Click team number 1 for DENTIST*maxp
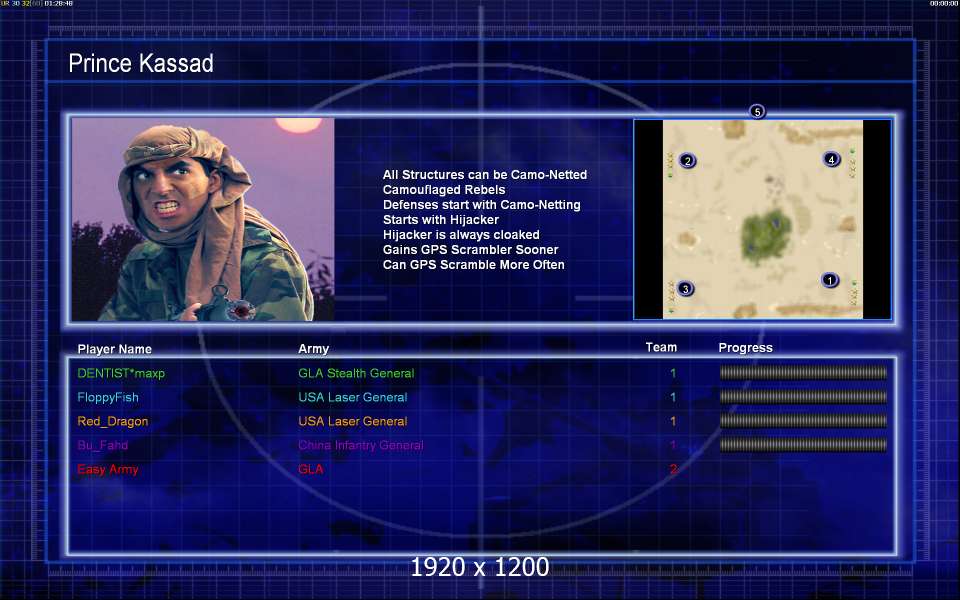 [673, 373]
